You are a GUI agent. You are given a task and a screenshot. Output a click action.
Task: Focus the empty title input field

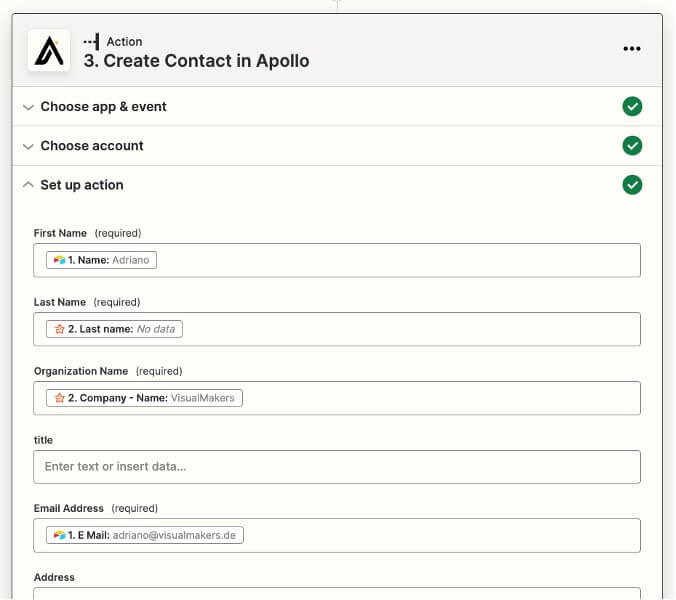337,467
